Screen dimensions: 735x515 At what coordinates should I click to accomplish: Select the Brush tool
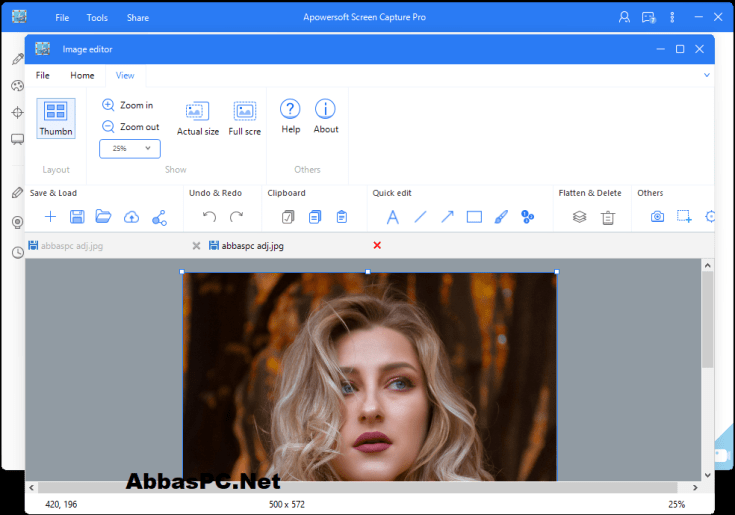pos(501,217)
